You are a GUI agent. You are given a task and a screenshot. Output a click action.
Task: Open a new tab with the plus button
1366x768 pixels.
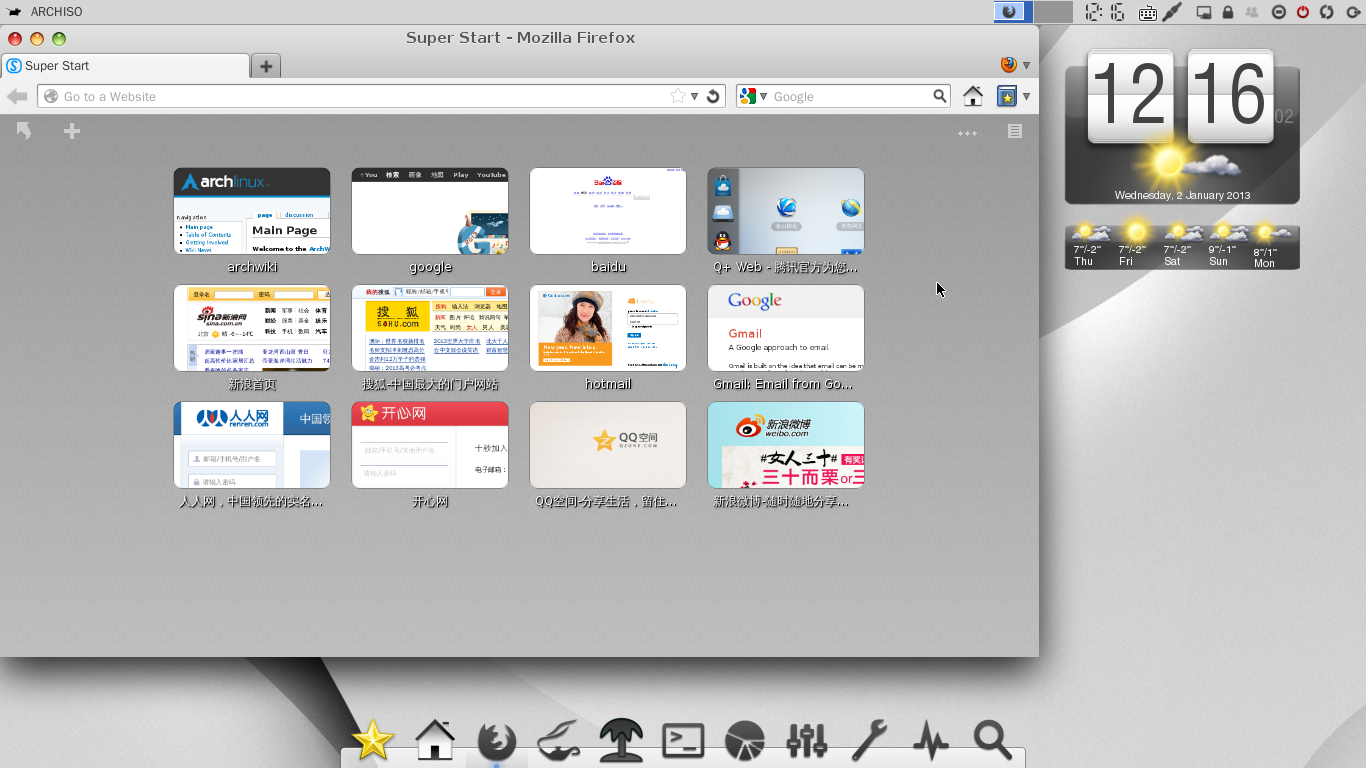pyautogui.click(x=266, y=66)
